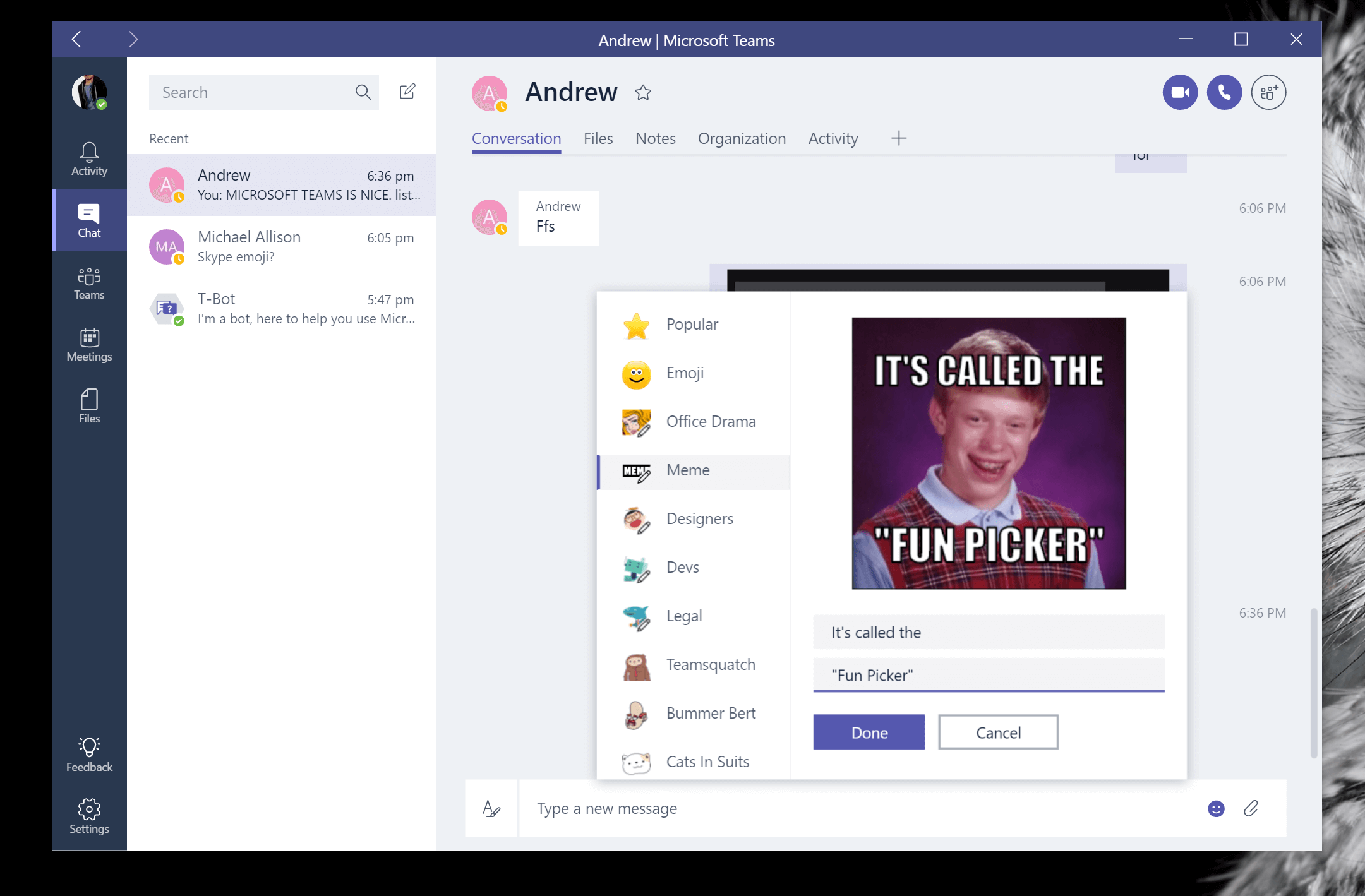
Task: Click the Michael Allison chat entry
Action: click(x=286, y=246)
